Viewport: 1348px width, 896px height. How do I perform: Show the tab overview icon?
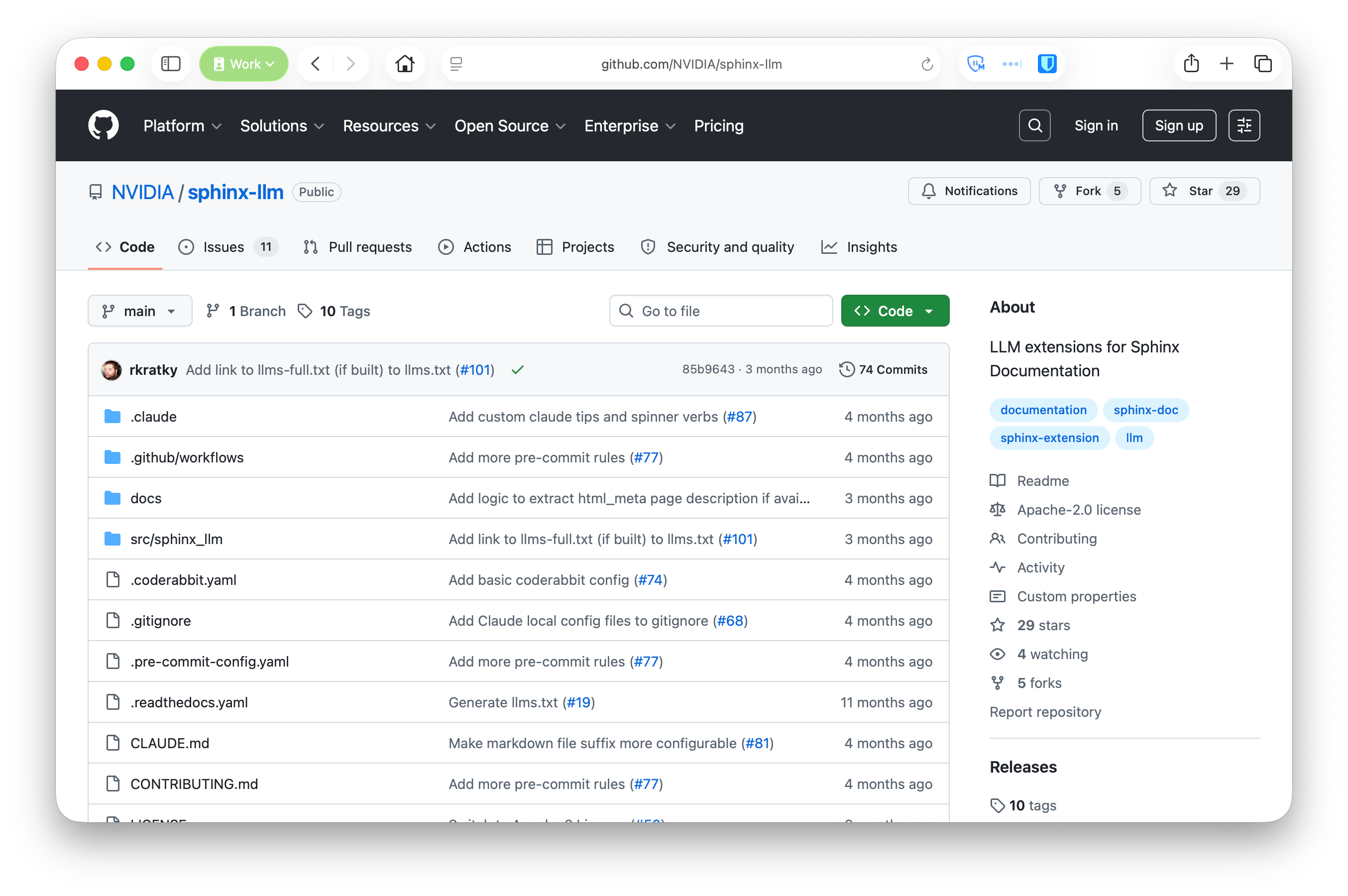click(1262, 63)
